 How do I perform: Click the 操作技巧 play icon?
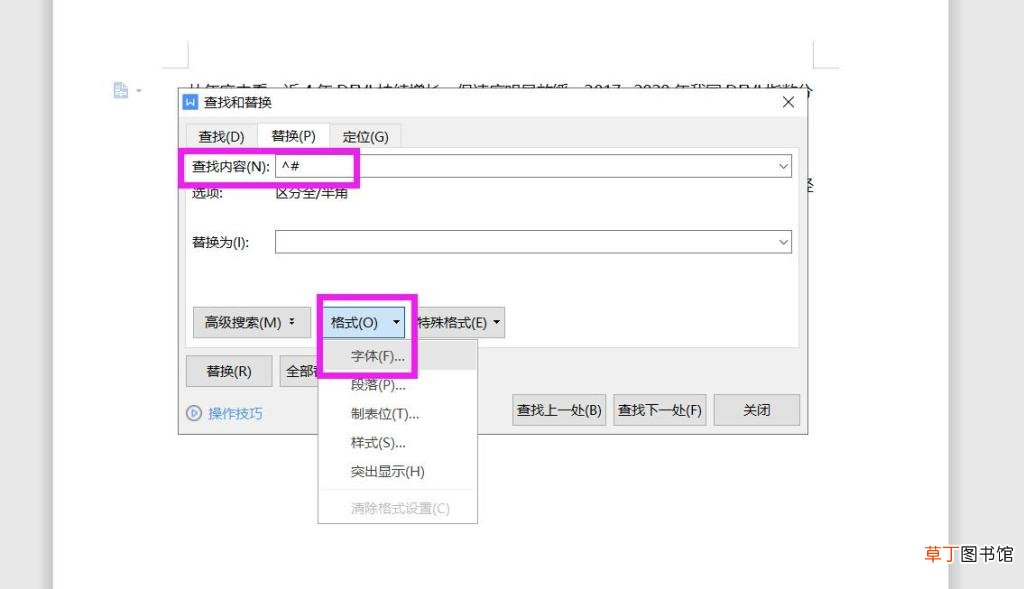coord(194,413)
